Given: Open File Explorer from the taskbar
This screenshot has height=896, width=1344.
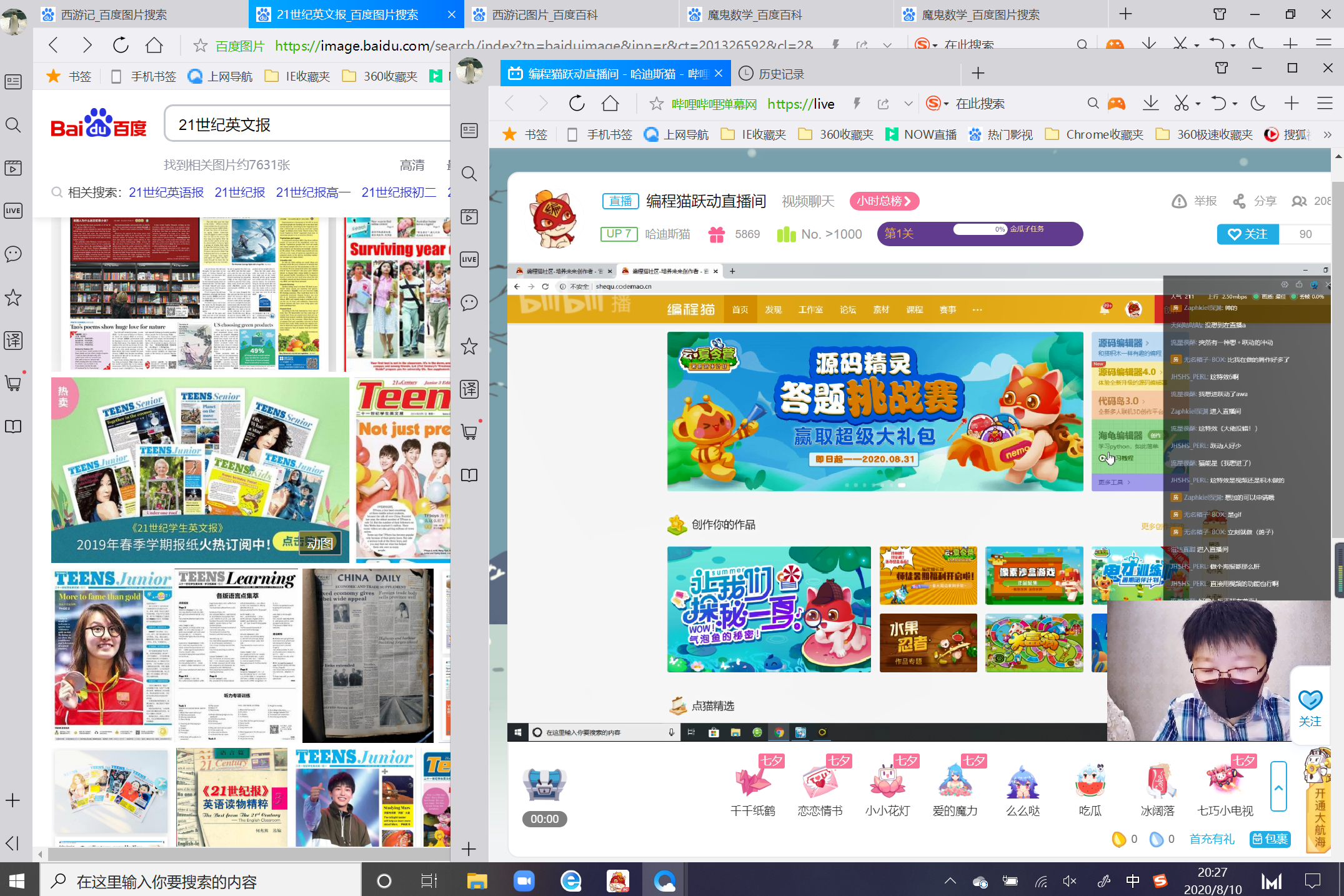Looking at the screenshot, I should tap(477, 881).
